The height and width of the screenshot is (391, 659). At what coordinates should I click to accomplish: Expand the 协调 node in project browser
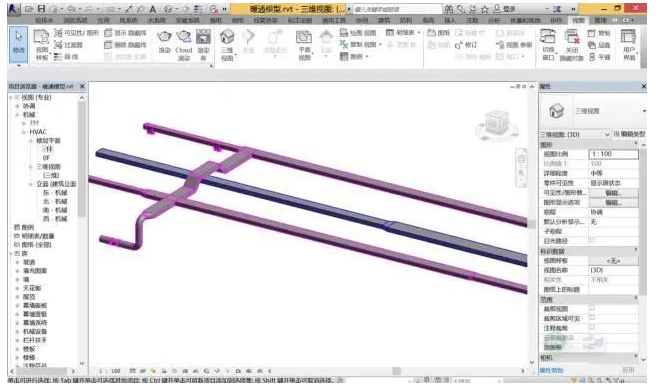coord(18,106)
